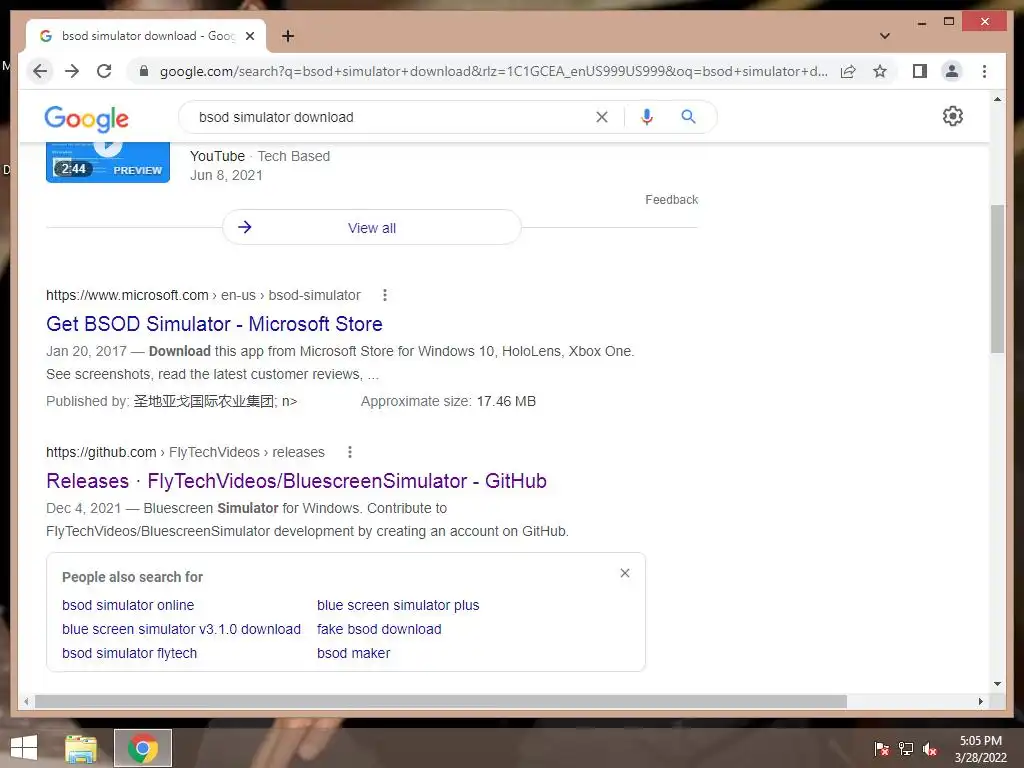Search for bsod maker
The image size is (1024, 768).
[353, 653]
